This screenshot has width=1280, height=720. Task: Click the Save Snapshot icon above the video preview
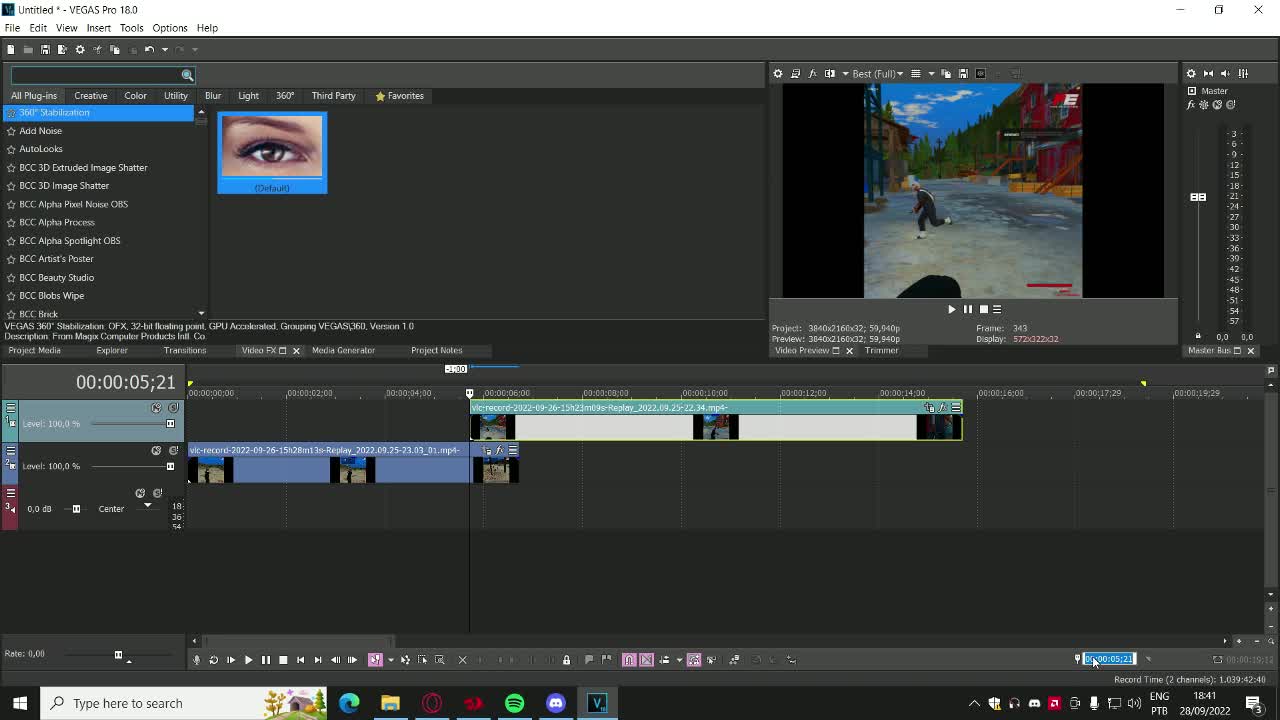(x=964, y=73)
